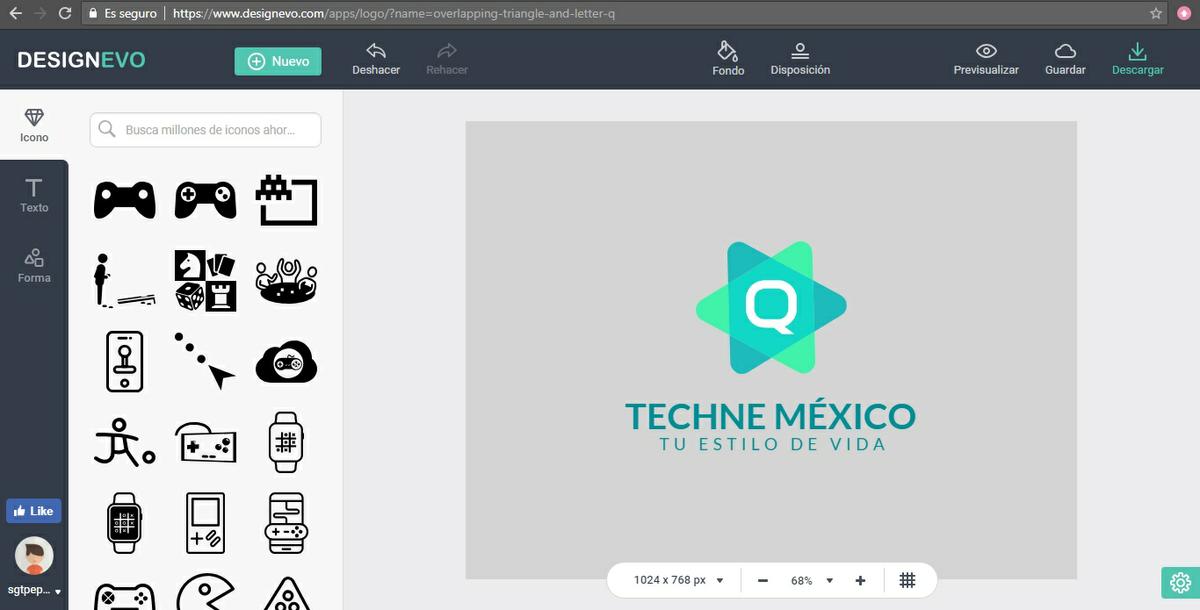
Task: Click the Nuevo button
Action: (278, 61)
